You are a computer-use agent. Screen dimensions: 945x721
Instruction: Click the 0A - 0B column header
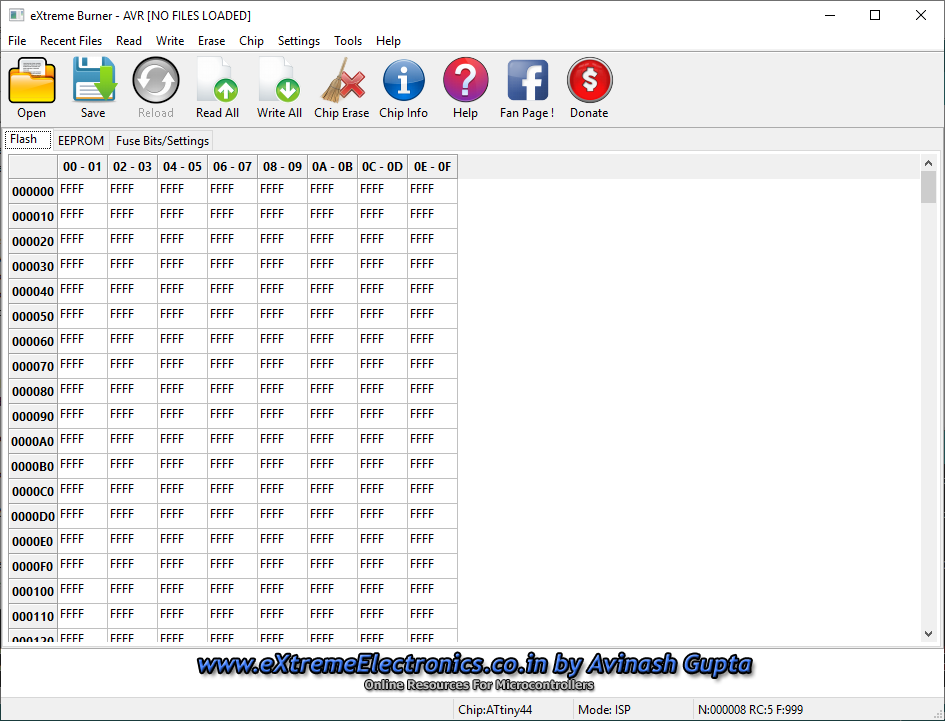tap(333, 167)
